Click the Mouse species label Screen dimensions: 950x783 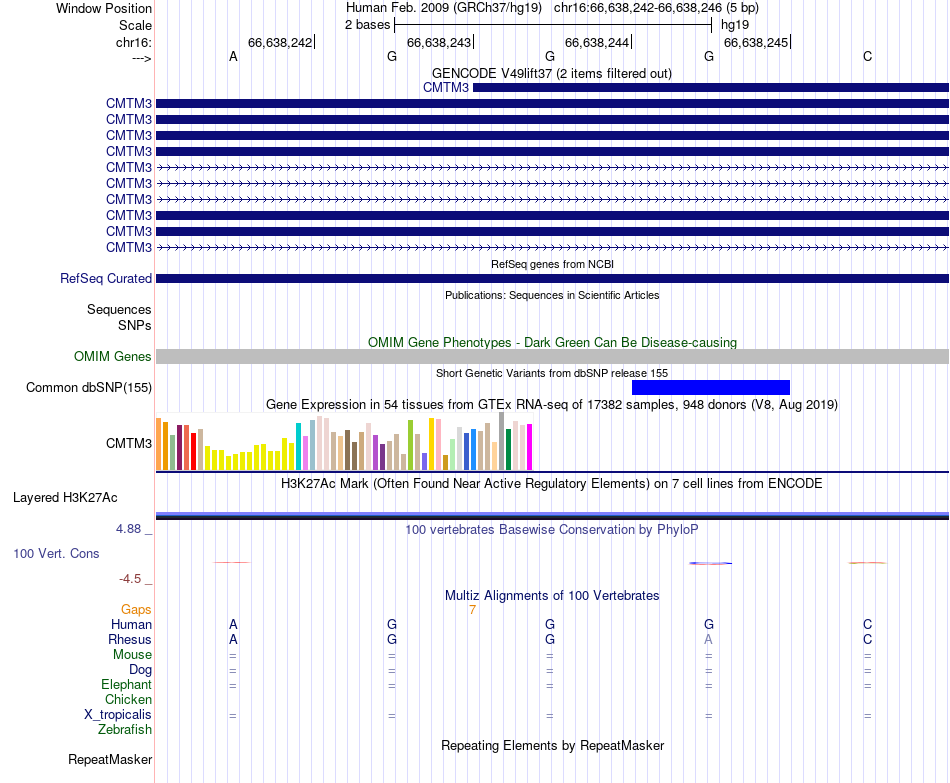tap(132, 655)
